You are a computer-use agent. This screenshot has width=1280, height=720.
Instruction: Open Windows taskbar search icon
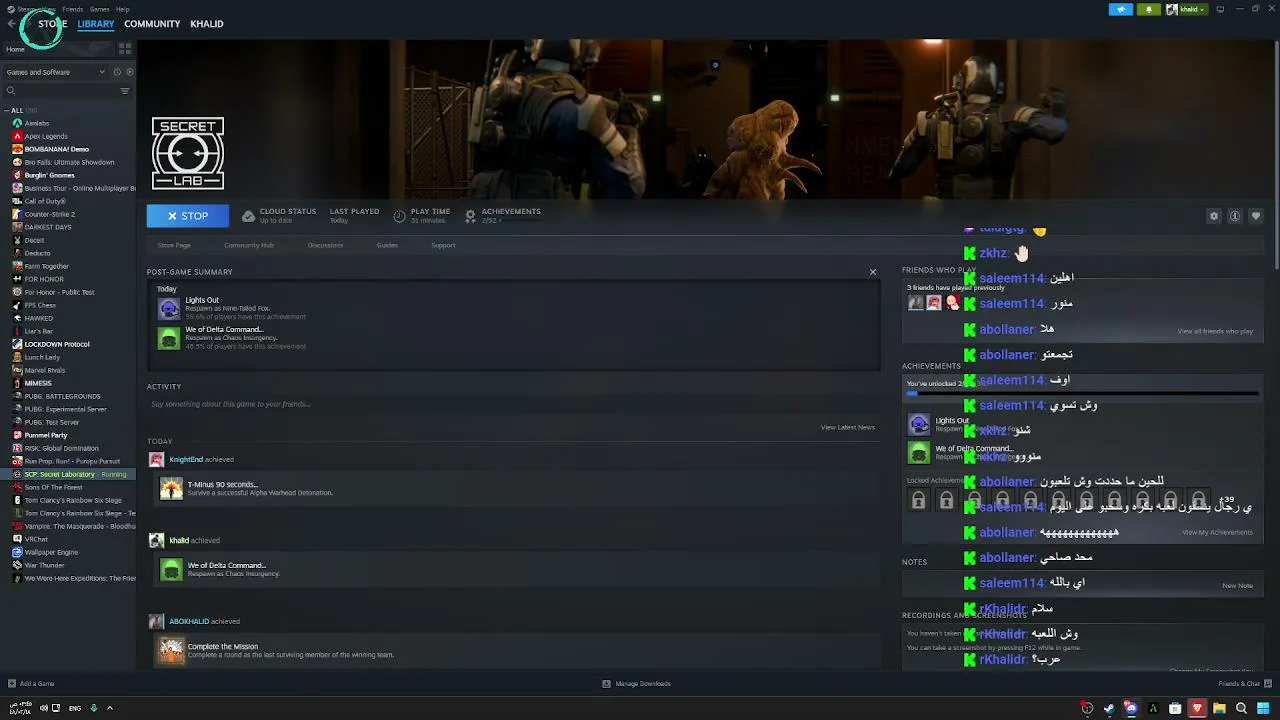1241,709
